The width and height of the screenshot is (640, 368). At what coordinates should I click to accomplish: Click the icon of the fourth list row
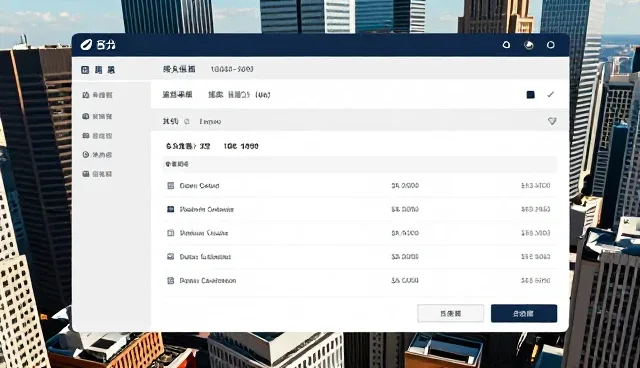pos(171,257)
